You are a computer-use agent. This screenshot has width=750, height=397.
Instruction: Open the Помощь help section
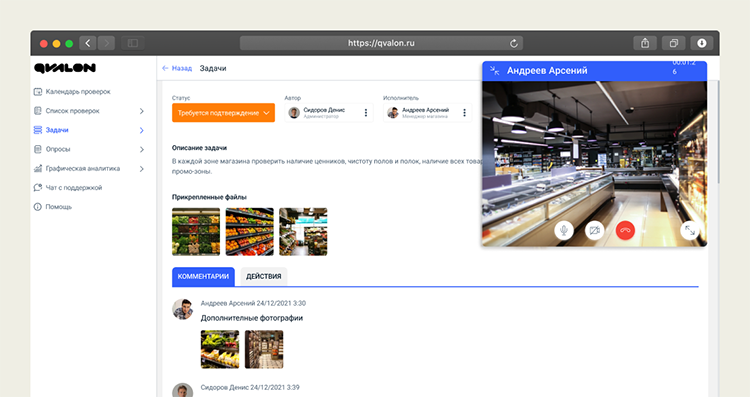click(53, 207)
